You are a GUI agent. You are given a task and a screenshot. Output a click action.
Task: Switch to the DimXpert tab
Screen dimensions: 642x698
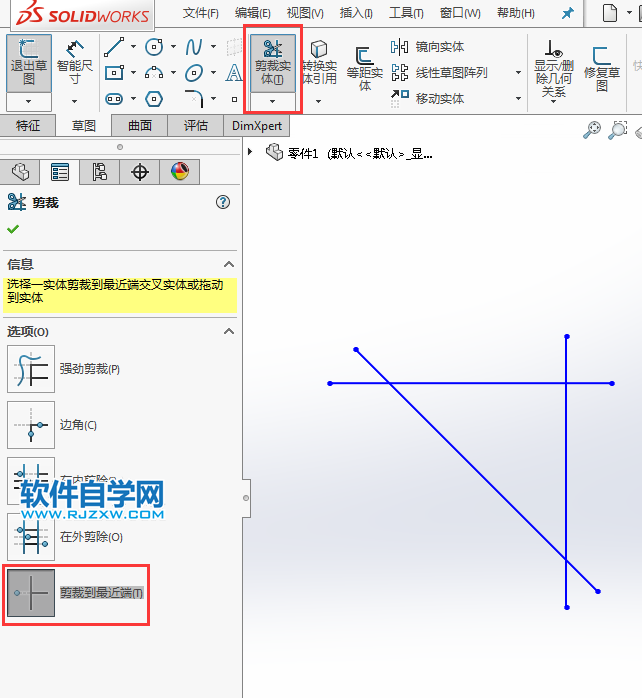(257, 126)
